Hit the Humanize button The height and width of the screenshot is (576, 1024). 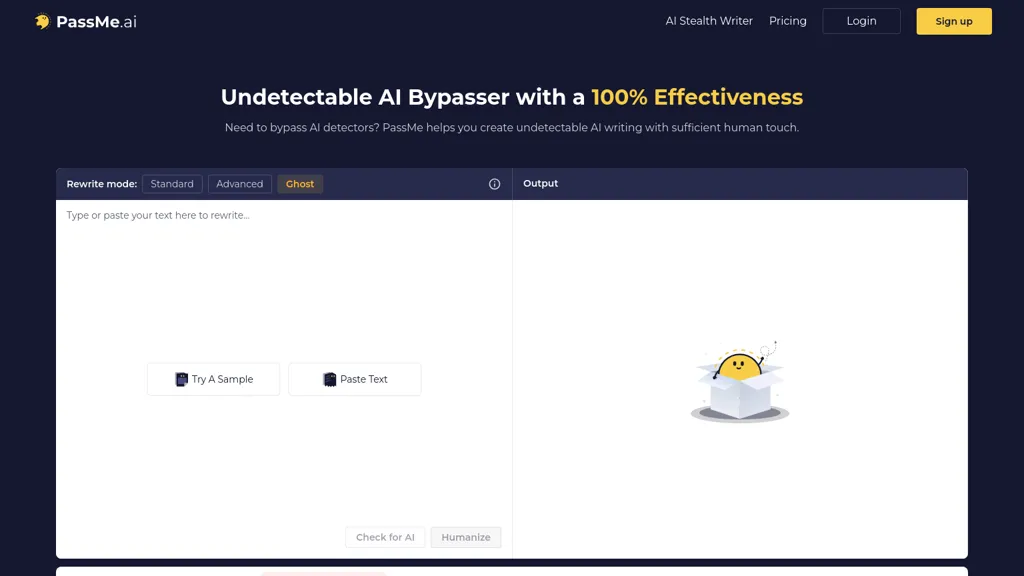pos(466,537)
